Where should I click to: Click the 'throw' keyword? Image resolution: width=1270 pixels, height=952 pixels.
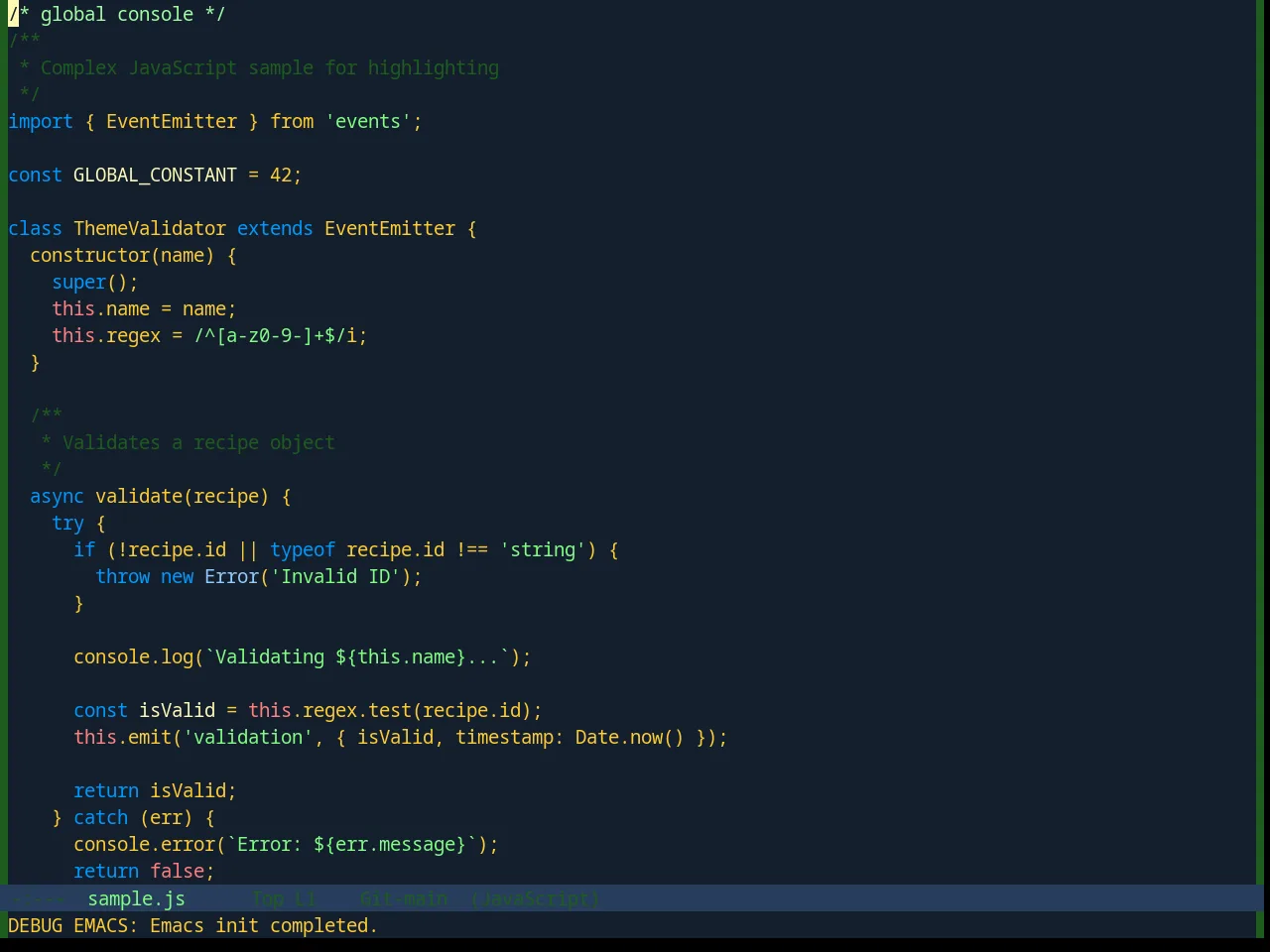tap(122, 576)
